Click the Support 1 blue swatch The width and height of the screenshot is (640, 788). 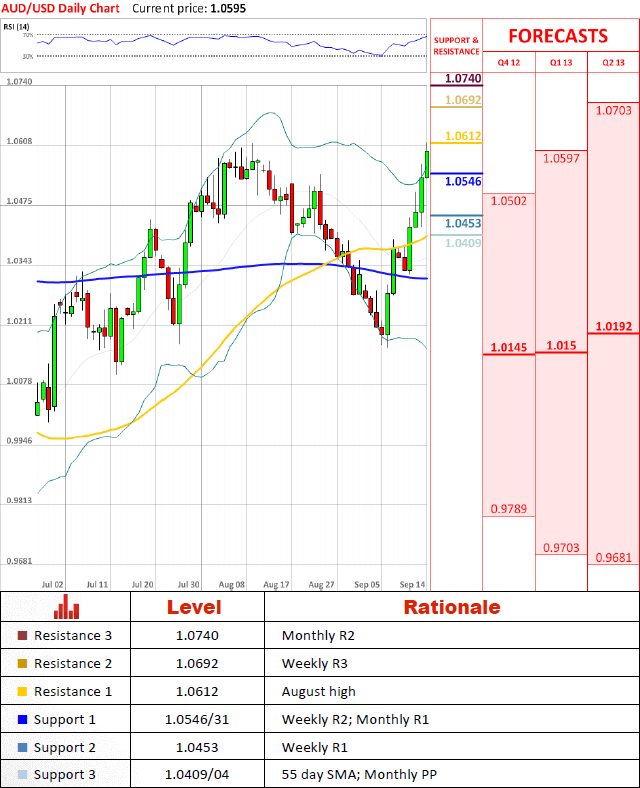pyautogui.click(x=23, y=720)
